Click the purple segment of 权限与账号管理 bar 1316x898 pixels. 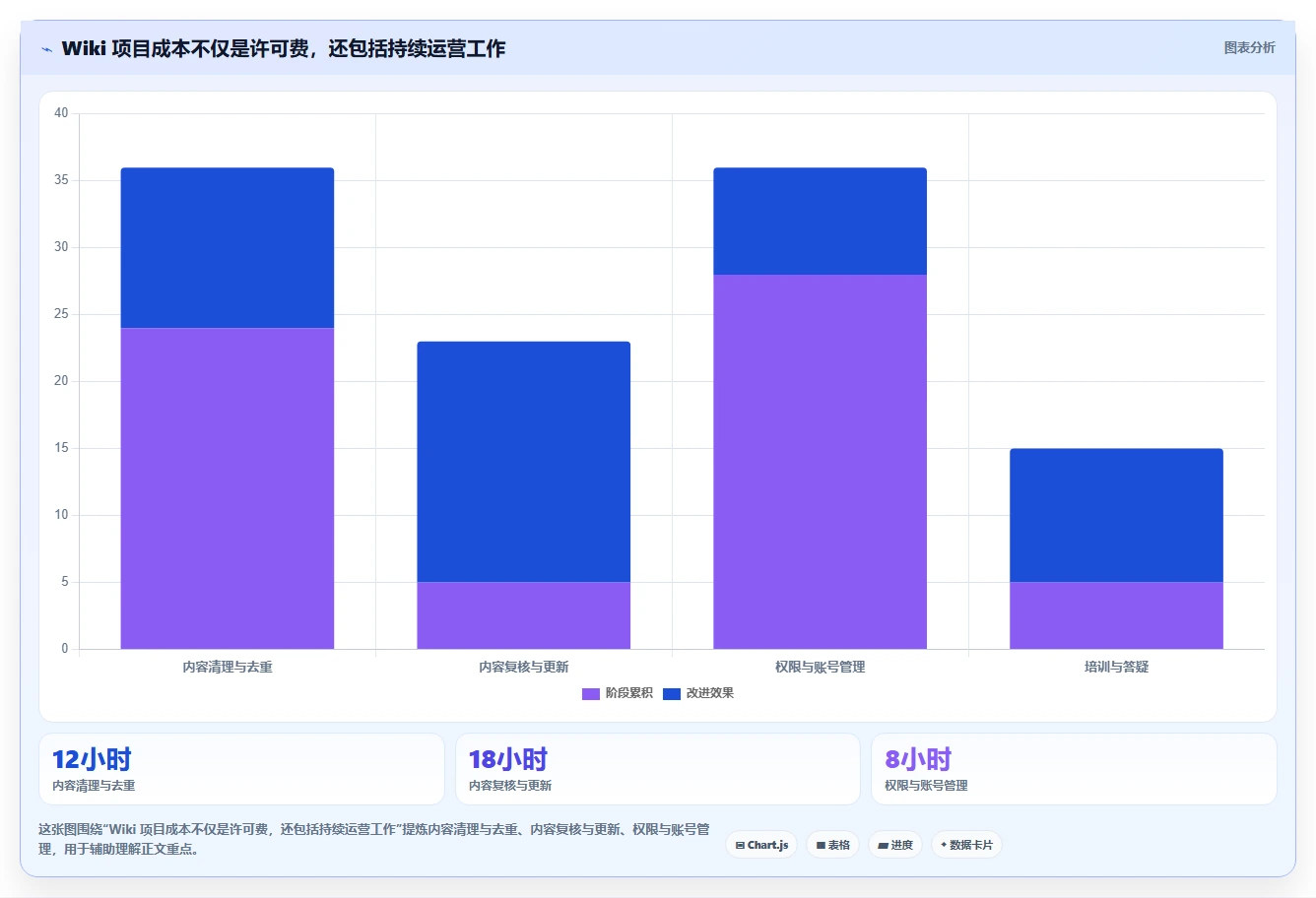pyautogui.click(x=821, y=462)
